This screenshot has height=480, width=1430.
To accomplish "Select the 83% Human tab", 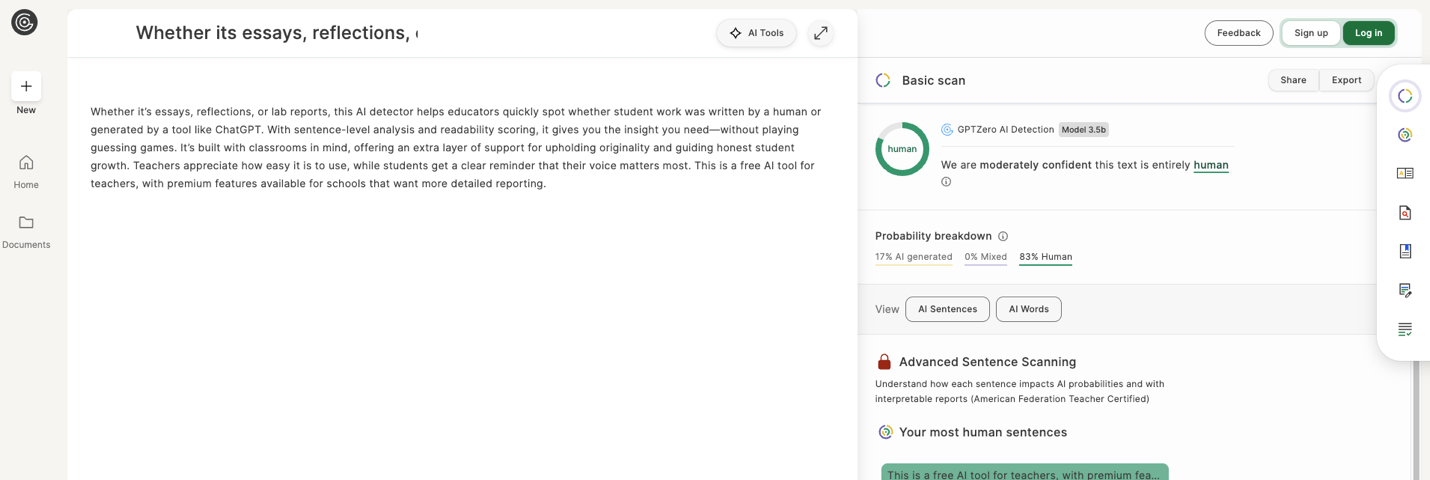I will [1045, 257].
